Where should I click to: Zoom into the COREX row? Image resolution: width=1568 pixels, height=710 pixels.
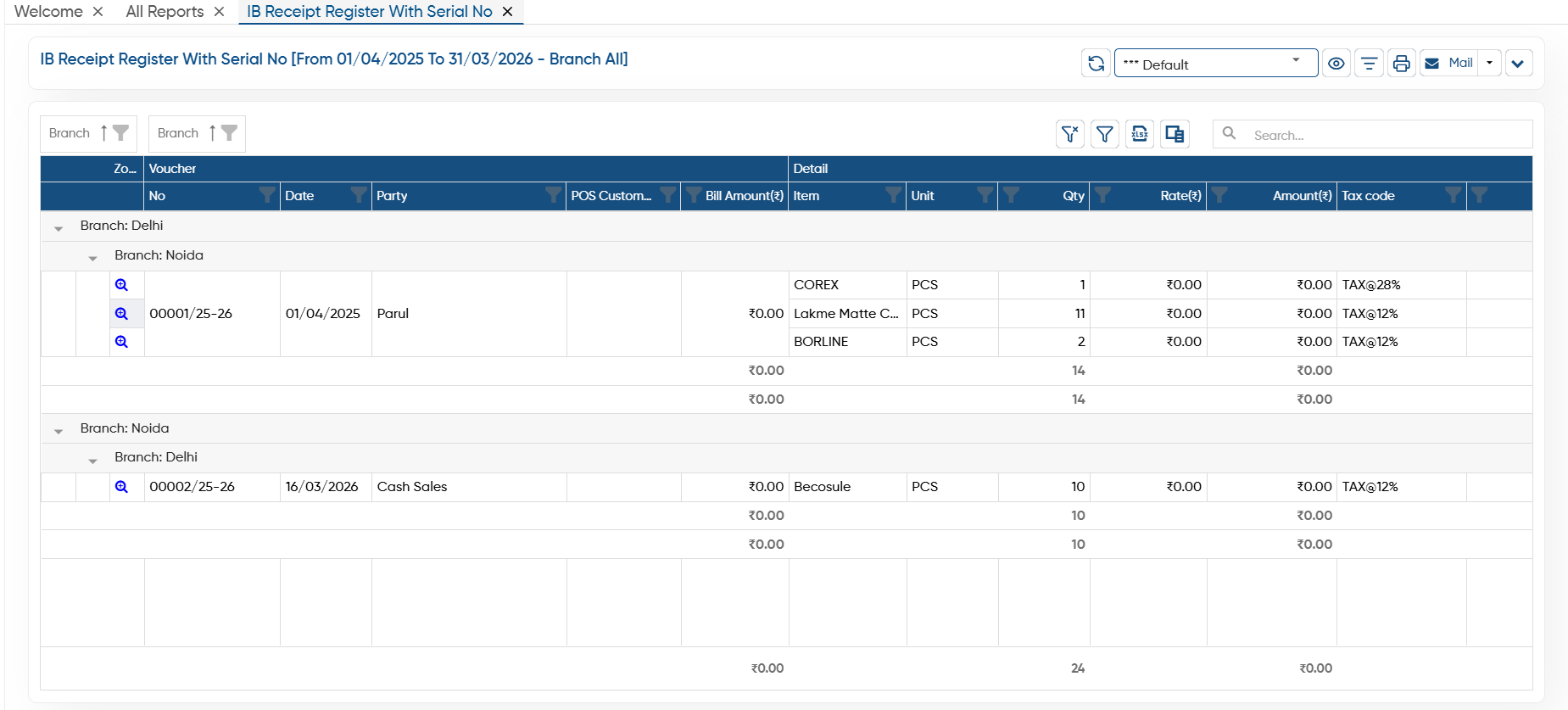[121, 285]
